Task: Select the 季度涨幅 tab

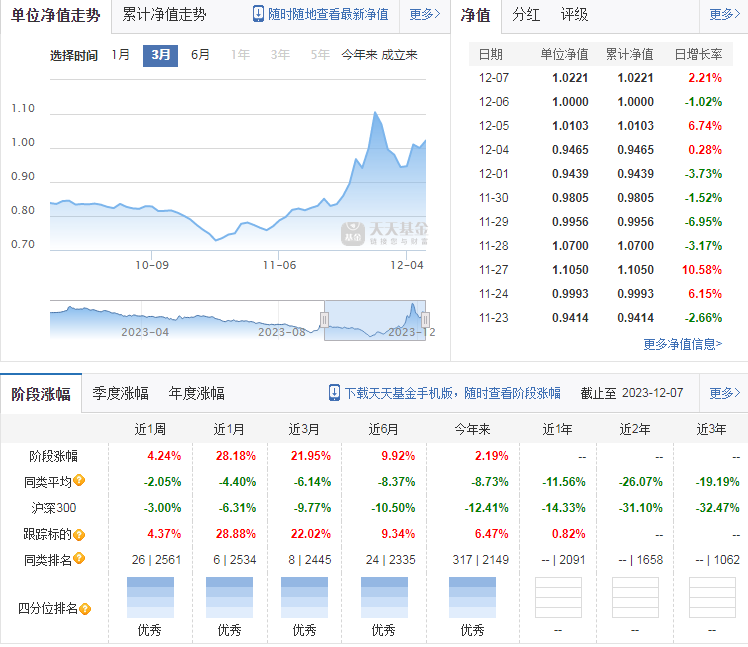Action: click(x=120, y=393)
